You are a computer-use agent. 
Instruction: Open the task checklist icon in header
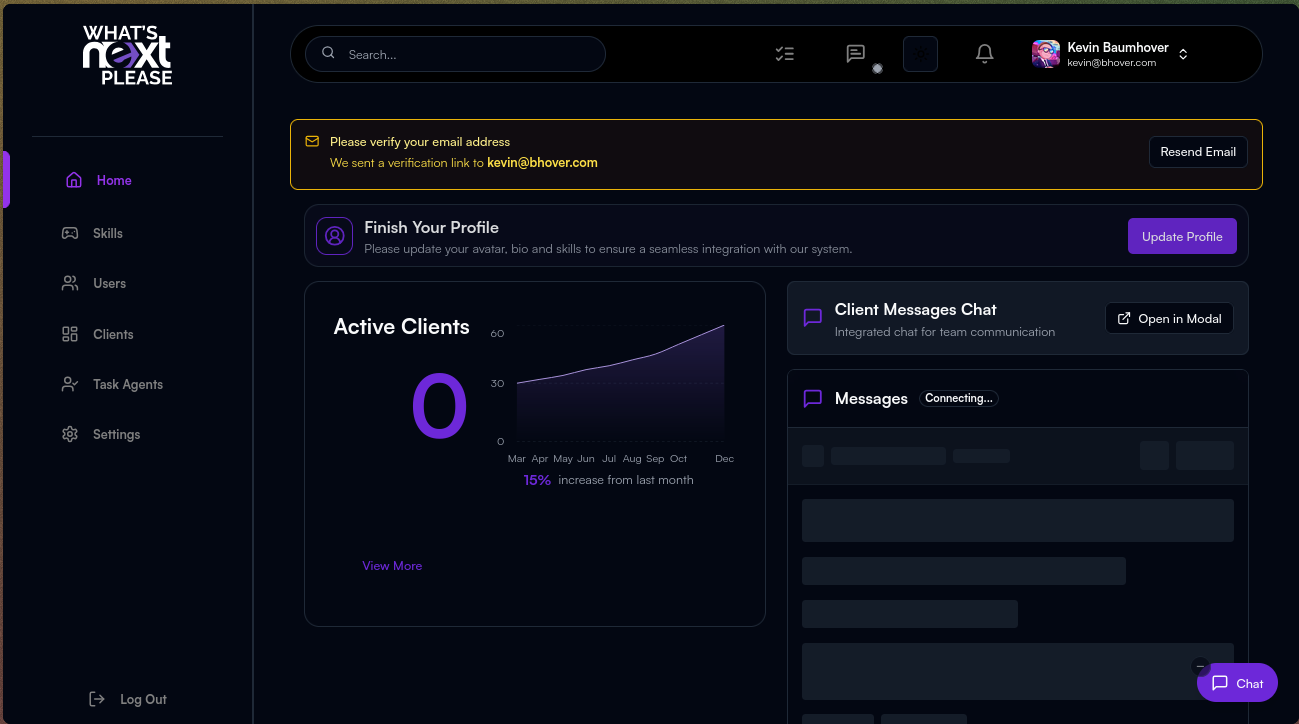785,54
